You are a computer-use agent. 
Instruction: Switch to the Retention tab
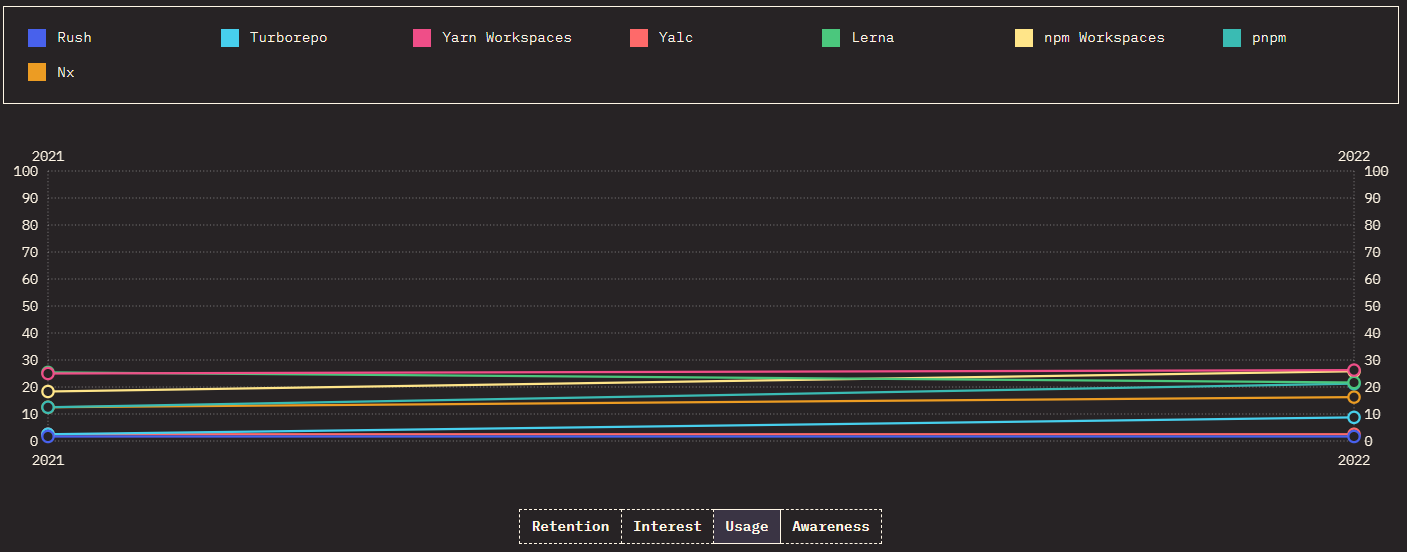pos(570,526)
